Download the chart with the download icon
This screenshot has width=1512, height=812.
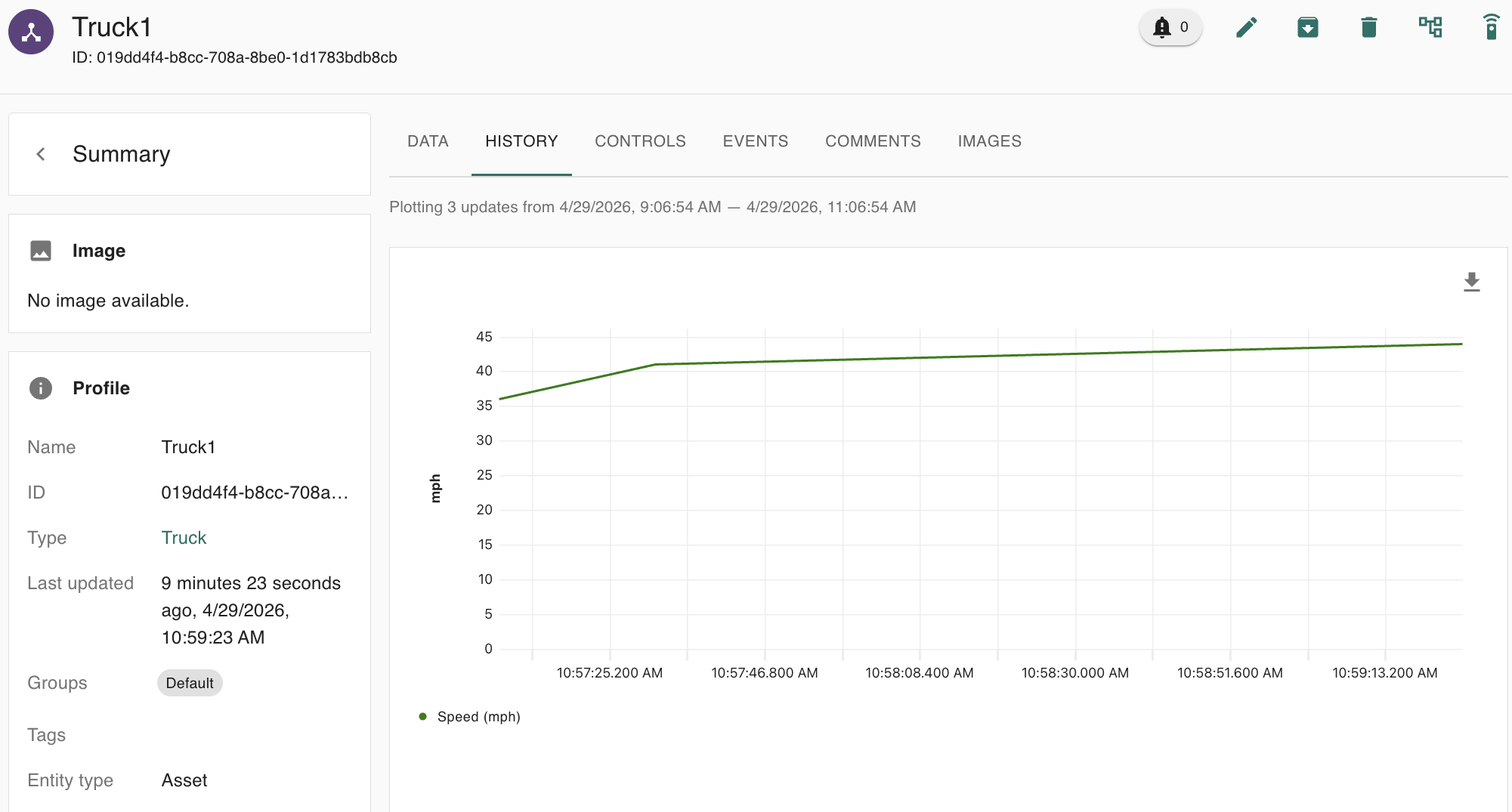1471,282
